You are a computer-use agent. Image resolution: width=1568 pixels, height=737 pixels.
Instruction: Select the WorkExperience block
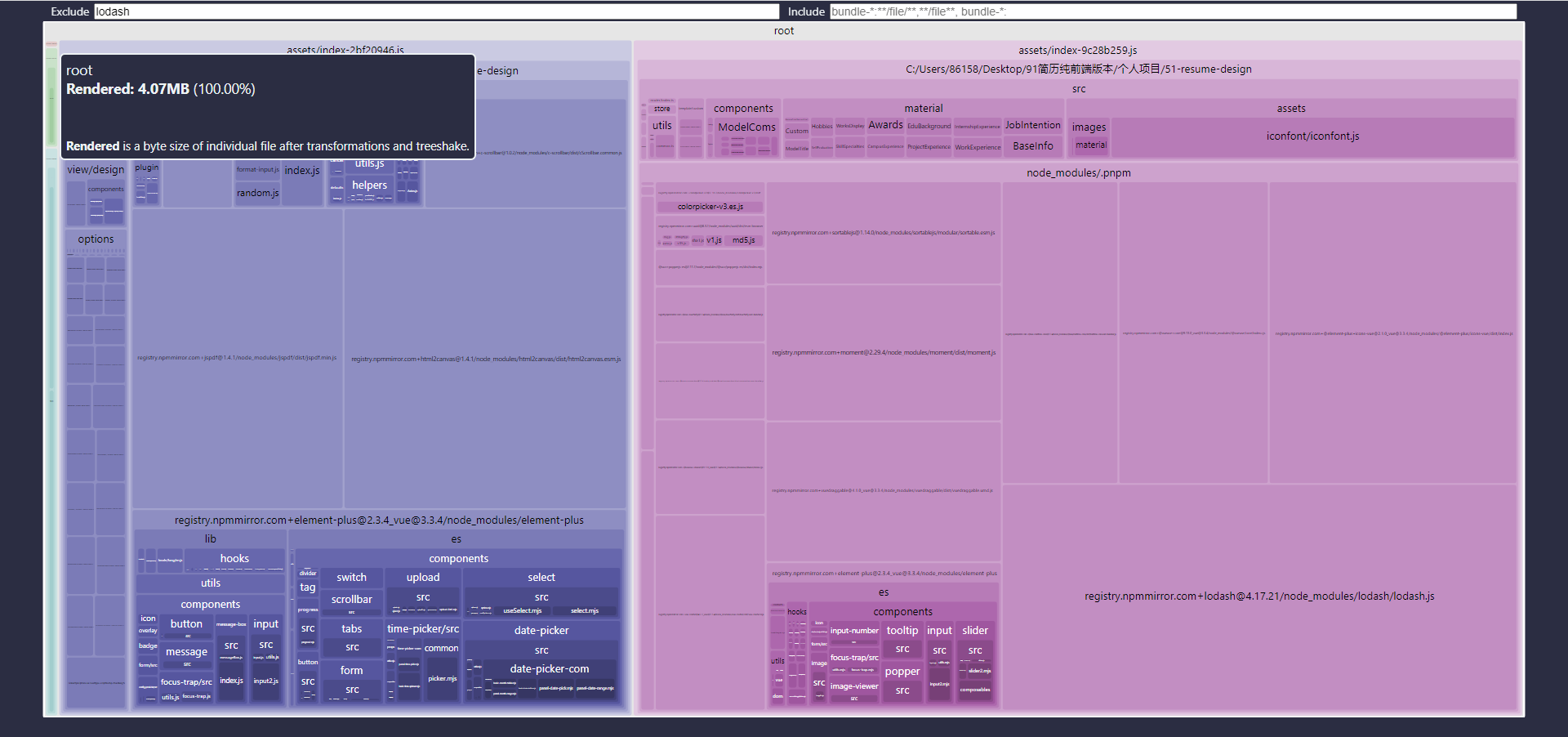coord(978,148)
